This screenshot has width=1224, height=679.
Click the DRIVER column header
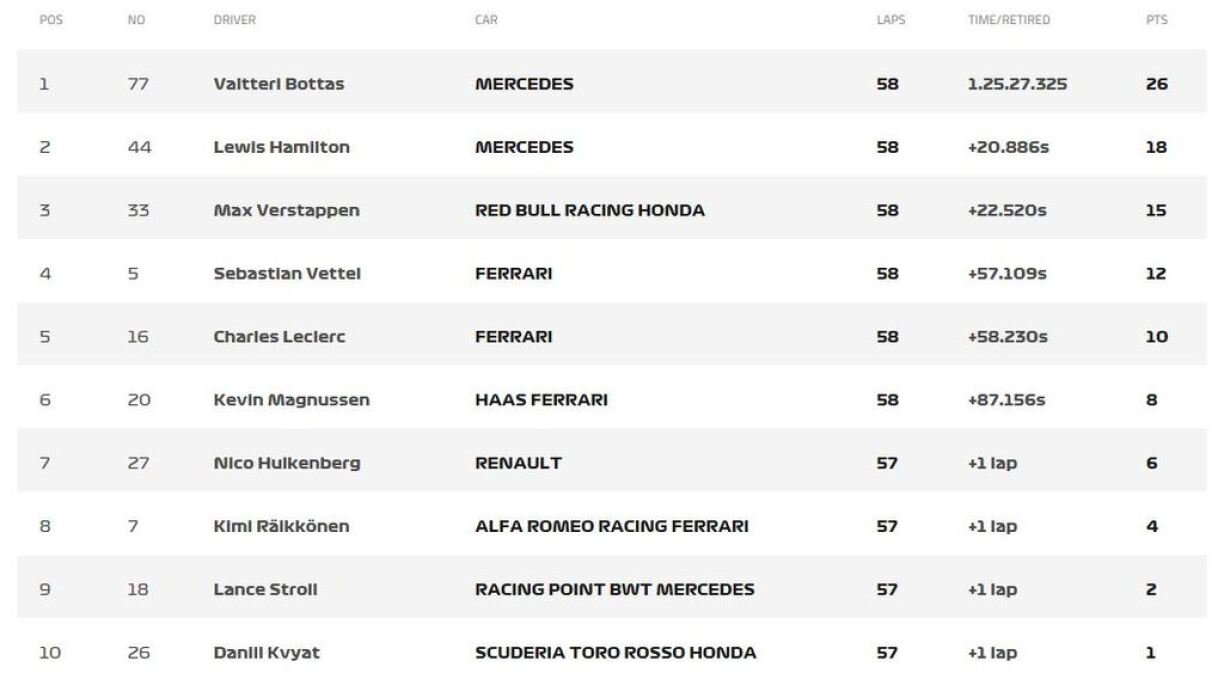pyautogui.click(x=235, y=20)
